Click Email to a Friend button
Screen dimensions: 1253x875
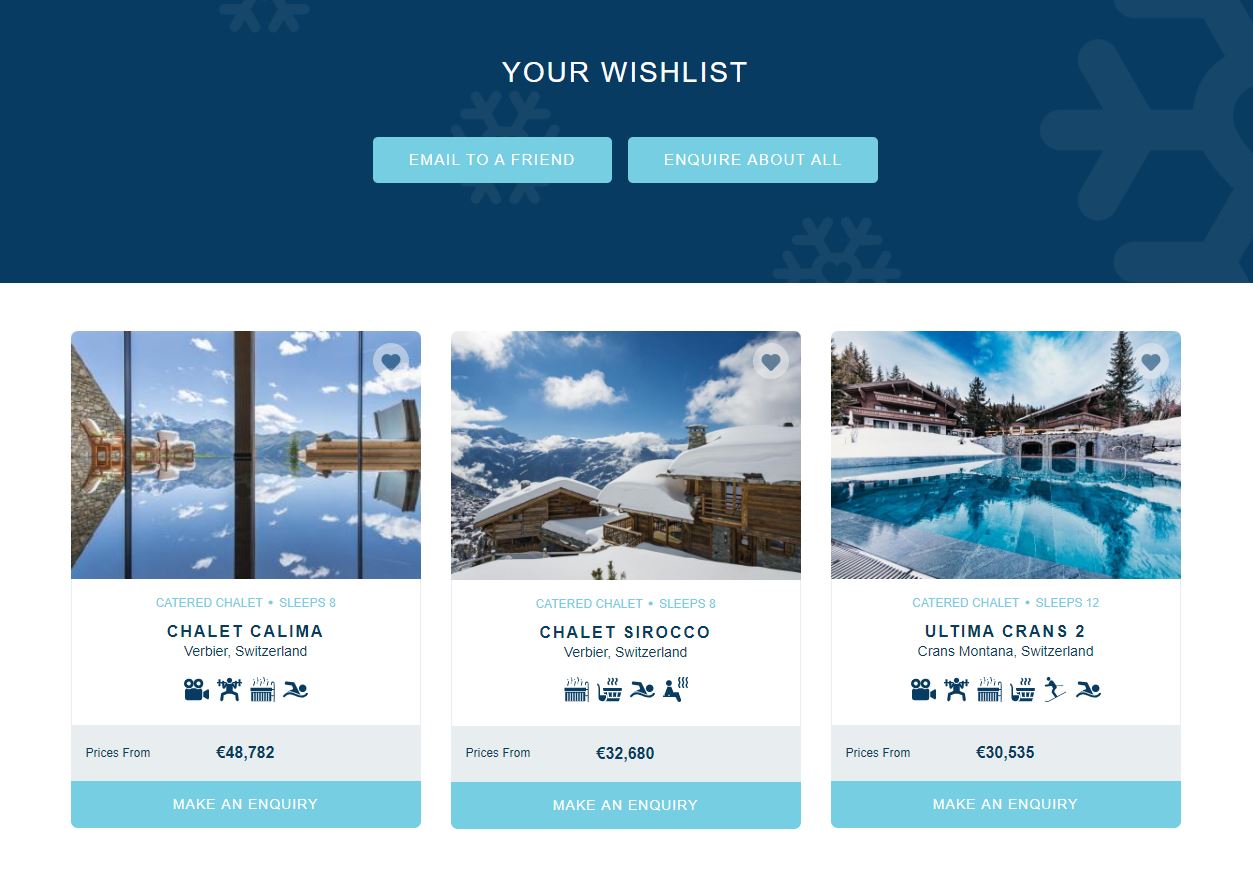[x=492, y=160]
